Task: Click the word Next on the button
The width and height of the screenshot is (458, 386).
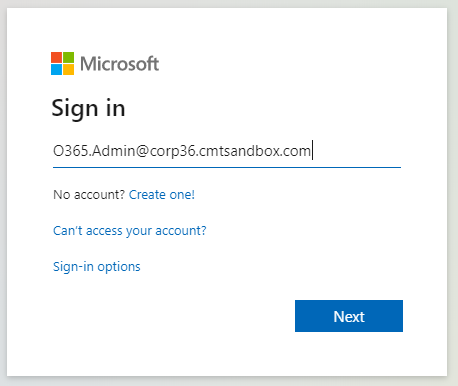Action: (349, 317)
